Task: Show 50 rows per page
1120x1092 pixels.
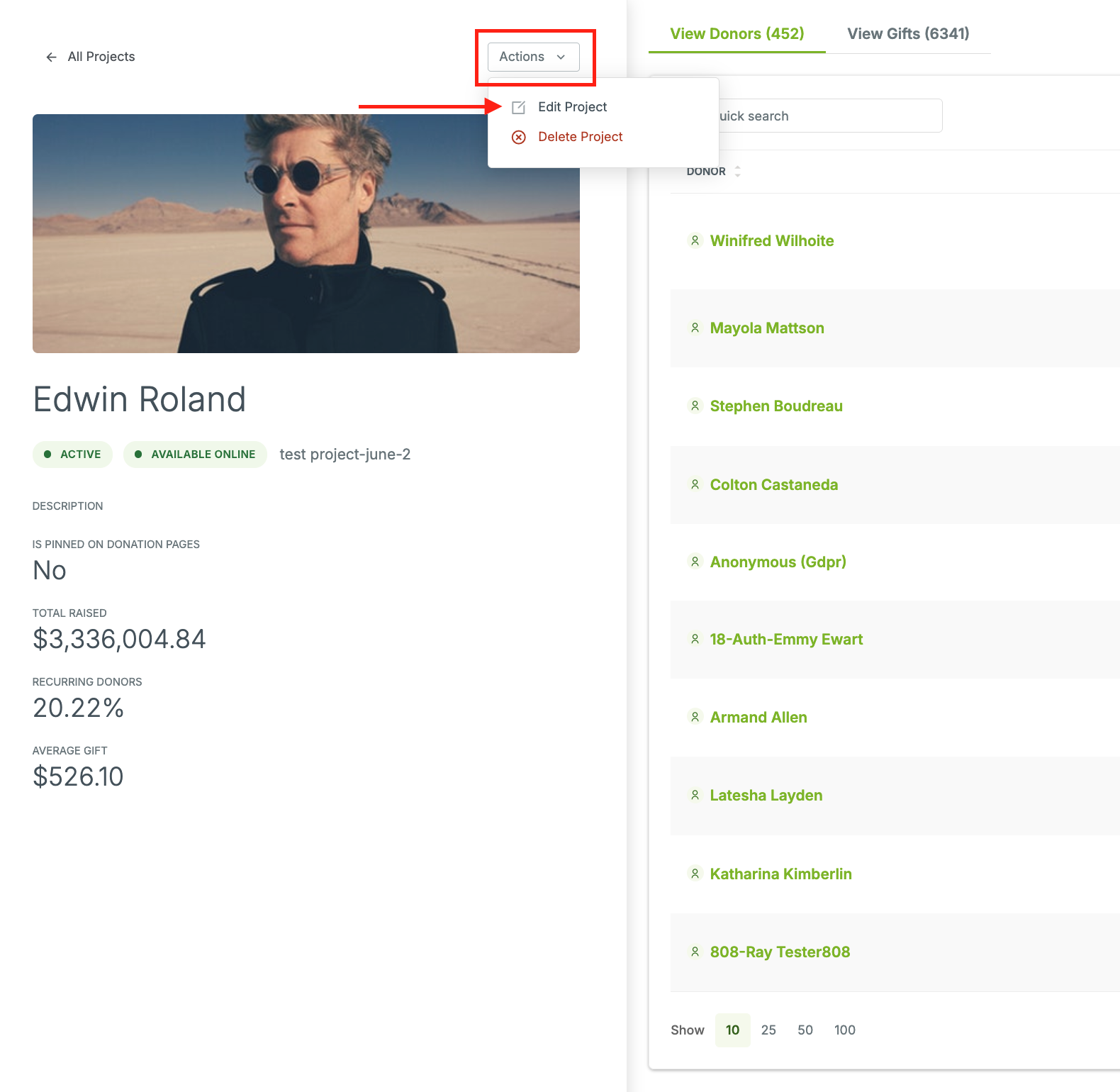Action: pos(805,1030)
